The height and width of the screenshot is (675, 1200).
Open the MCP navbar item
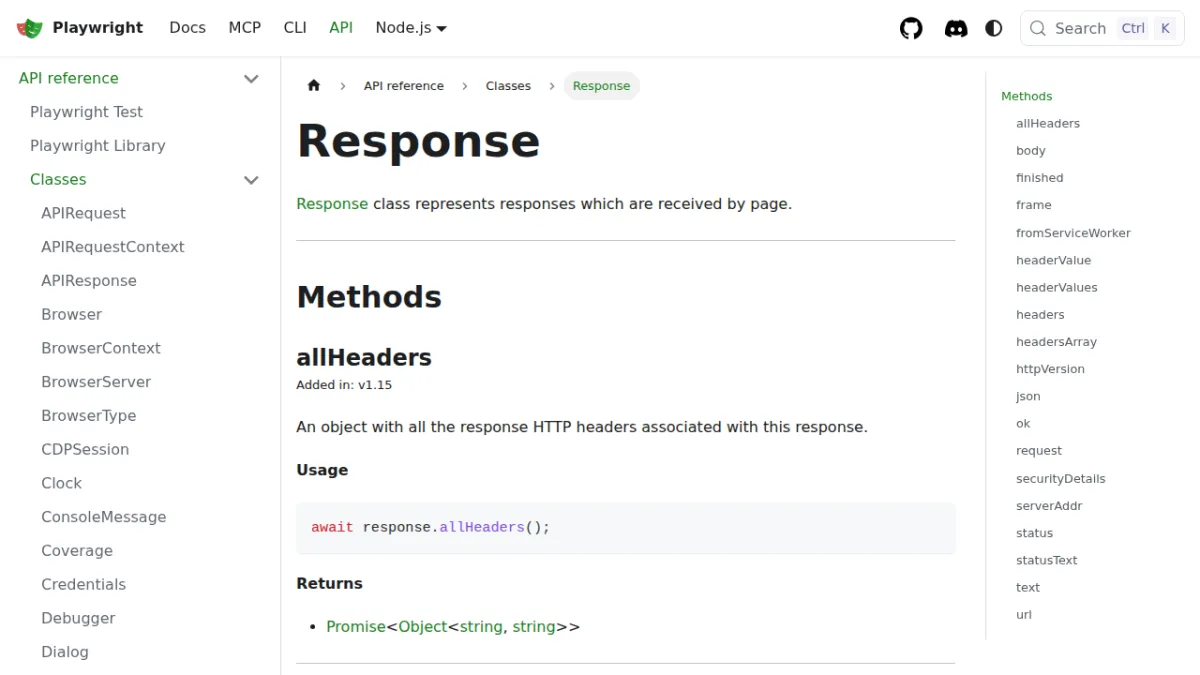(x=244, y=28)
